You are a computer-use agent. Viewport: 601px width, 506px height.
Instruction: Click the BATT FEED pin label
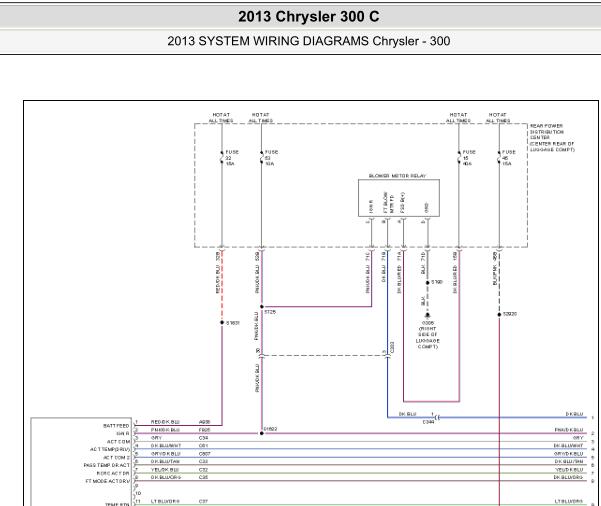pos(116,426)
